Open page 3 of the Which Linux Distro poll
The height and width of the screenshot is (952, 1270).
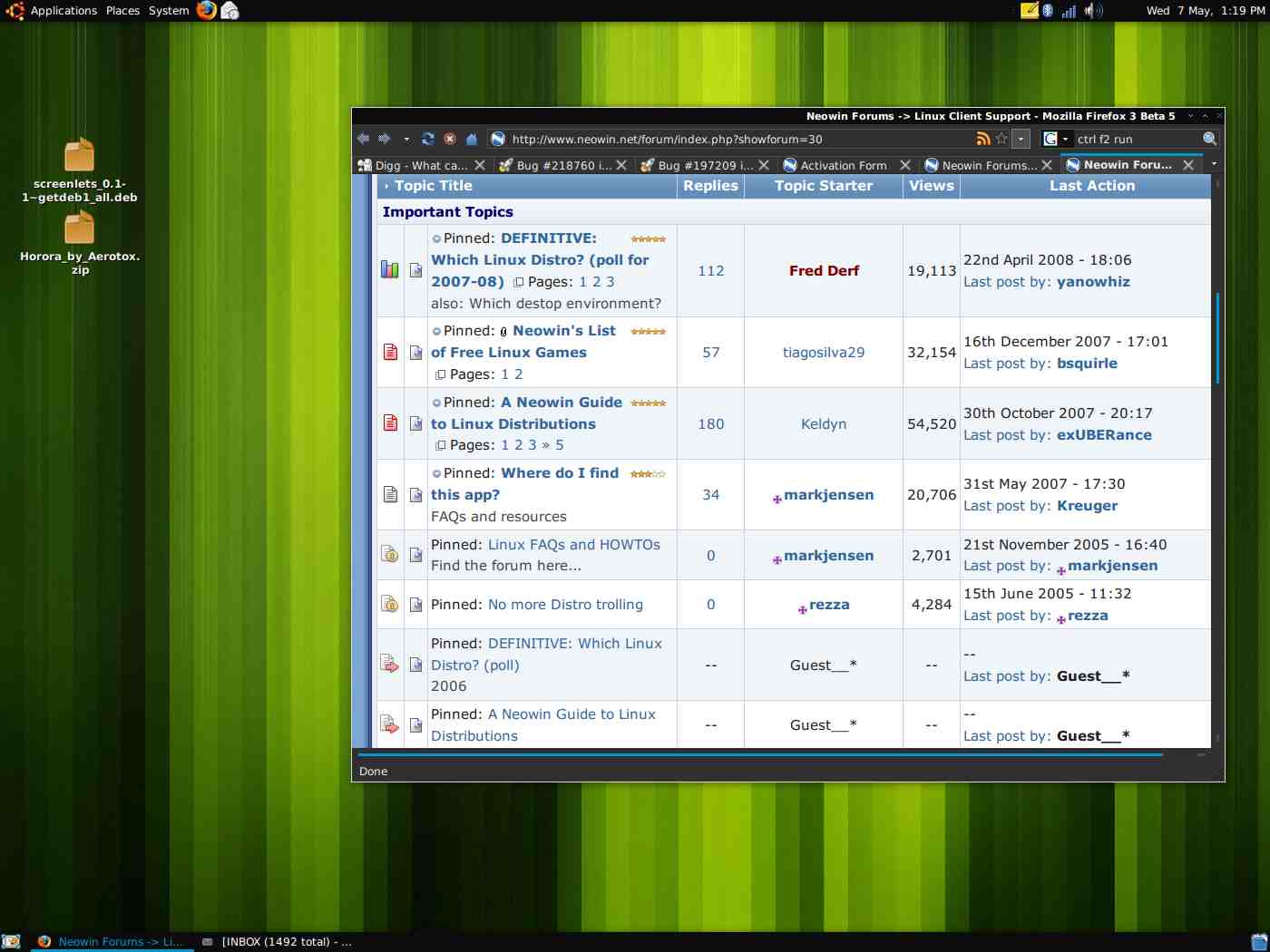(611, 282)
